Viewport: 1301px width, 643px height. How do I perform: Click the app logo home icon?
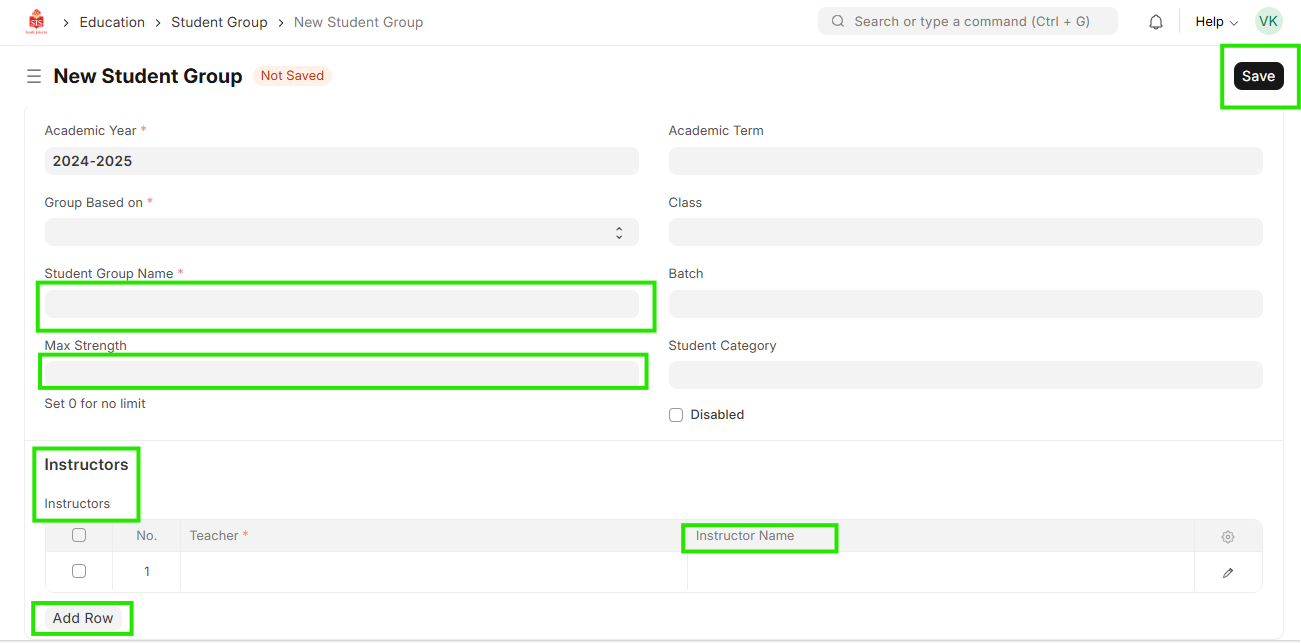tap(36, 22)
